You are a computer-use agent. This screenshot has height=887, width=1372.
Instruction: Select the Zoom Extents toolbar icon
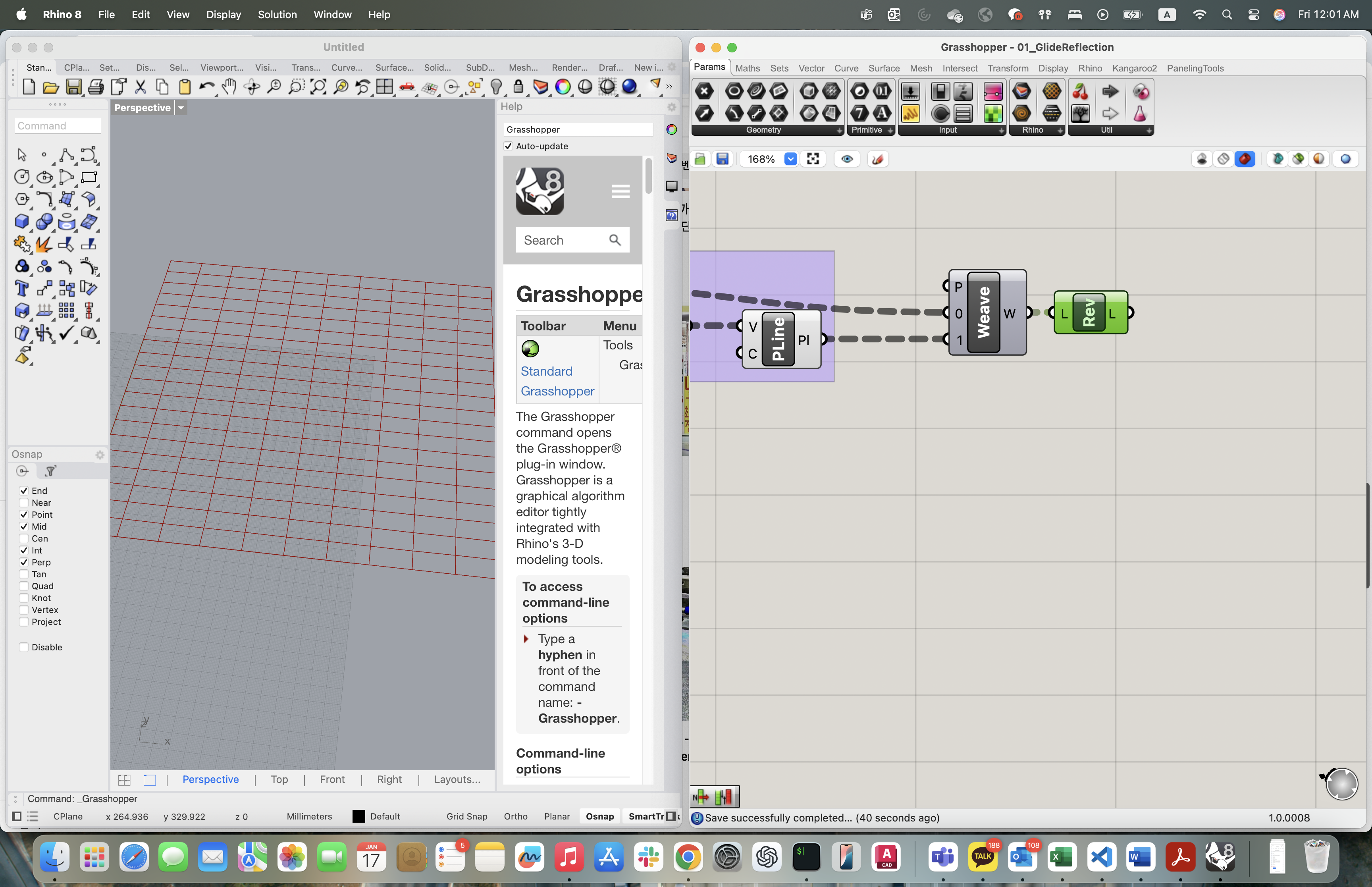click(x=318, y=87)
